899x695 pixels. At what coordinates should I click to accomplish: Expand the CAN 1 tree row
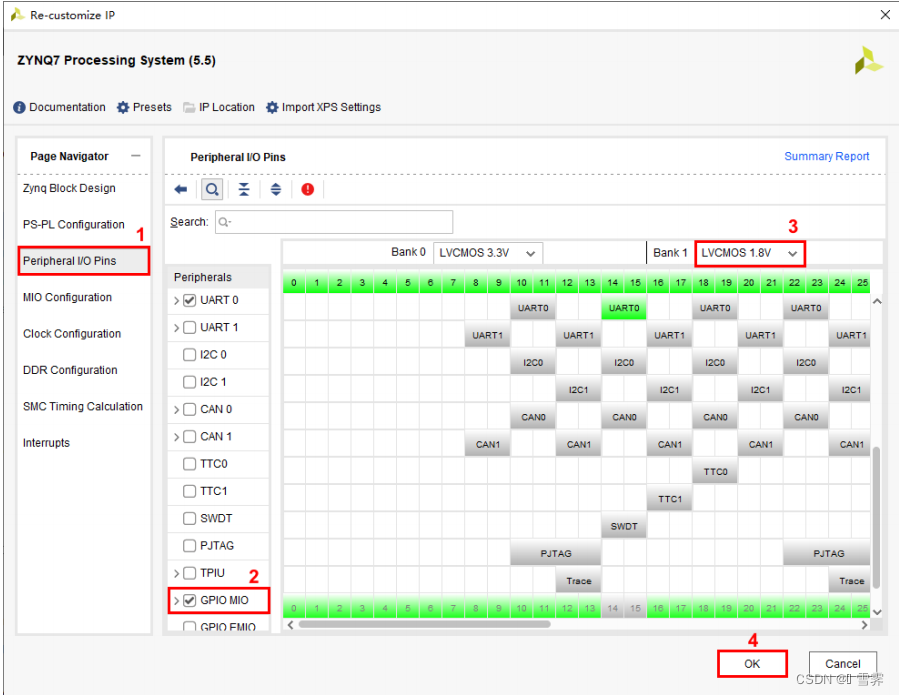tap(176, 437)
